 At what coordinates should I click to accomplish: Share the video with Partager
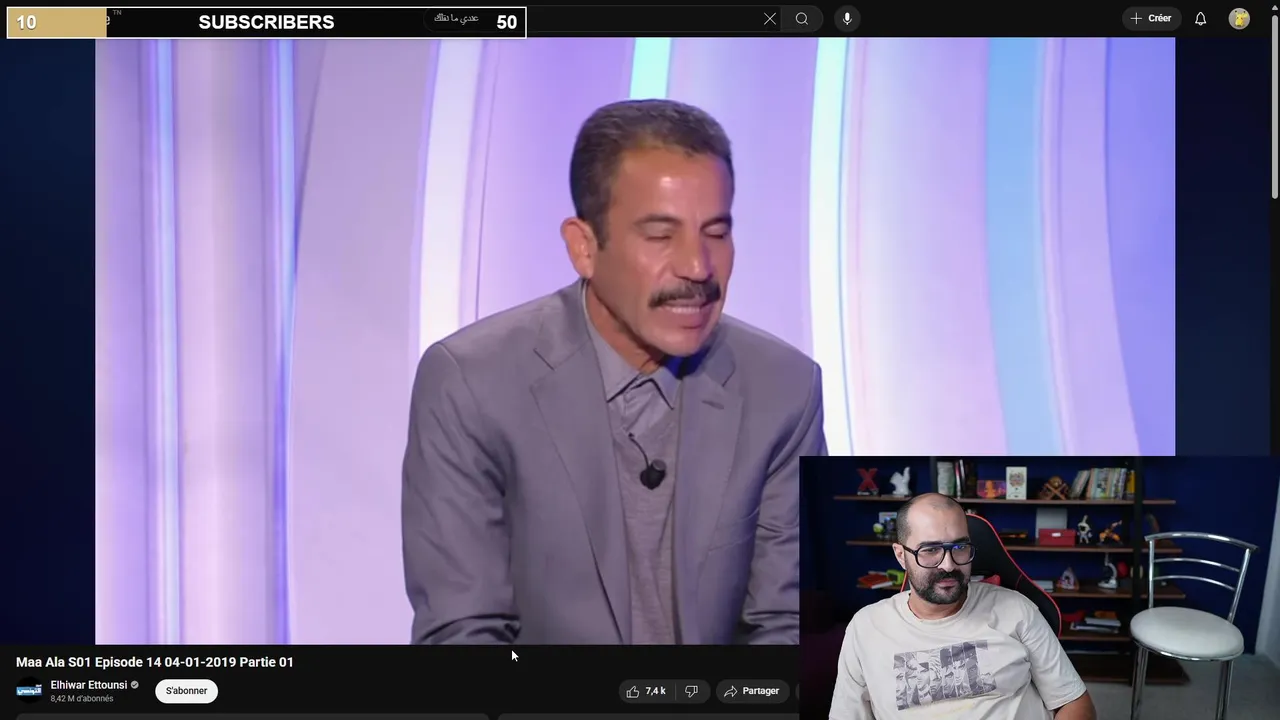[x=752, y=691]
